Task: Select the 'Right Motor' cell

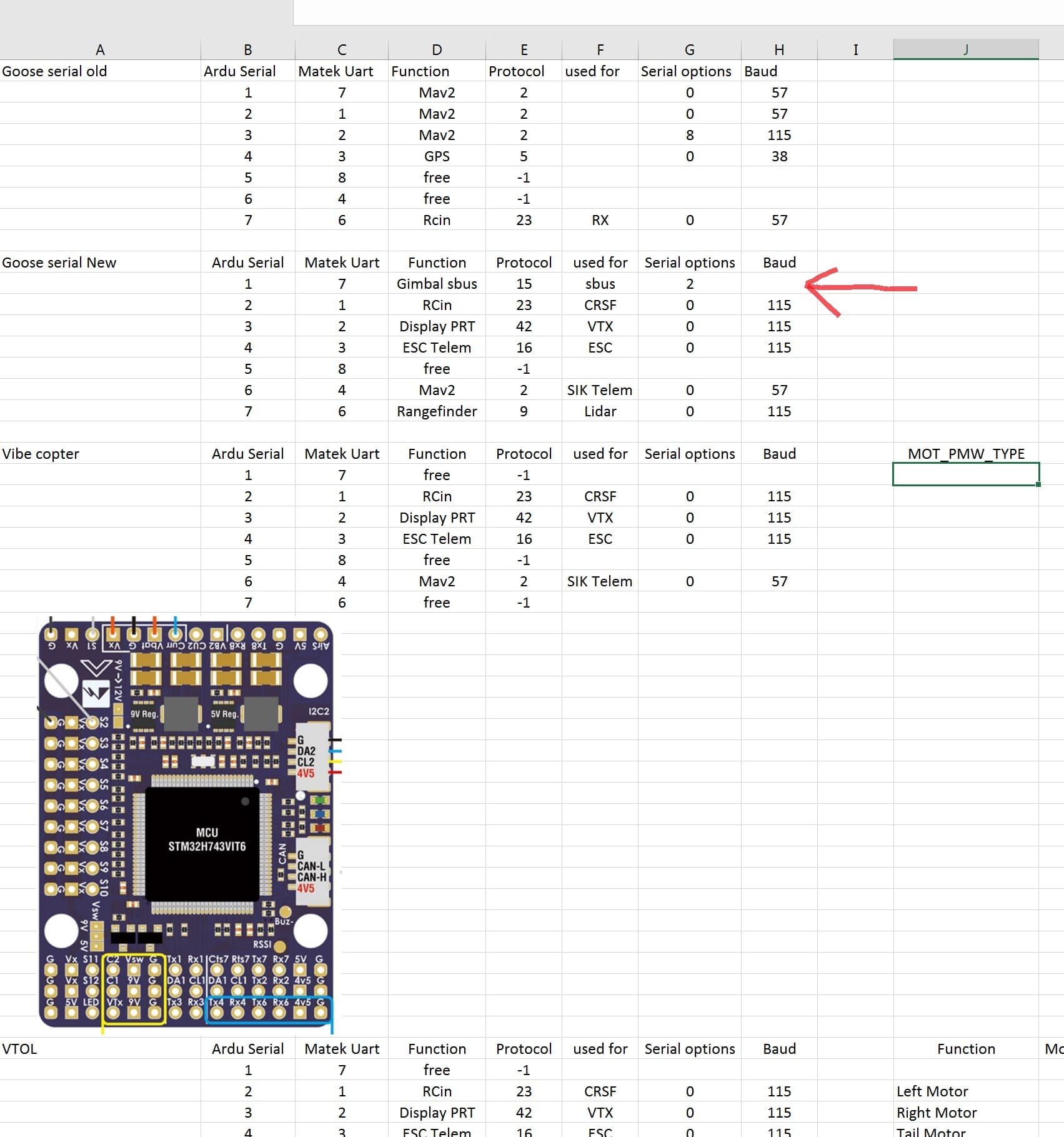Action: click(x=937, y=1113)
